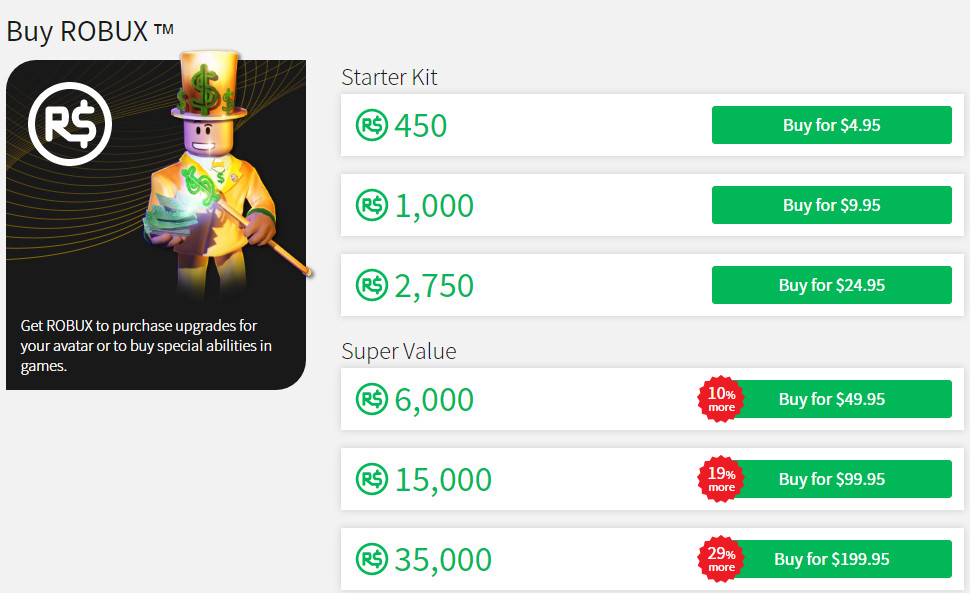Viewport: 970px width, 593px height.
Task: Click the large white Robux logo icon
Action: pos(70,124)
